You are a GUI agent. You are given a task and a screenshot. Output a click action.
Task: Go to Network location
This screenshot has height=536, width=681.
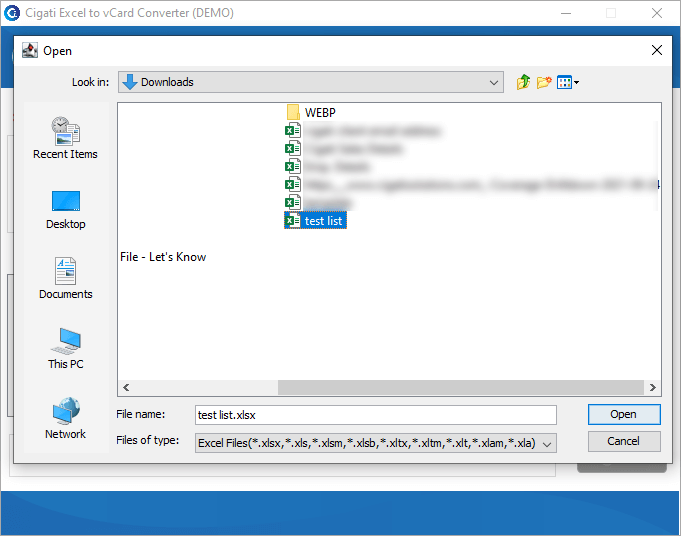pos(66,419)
